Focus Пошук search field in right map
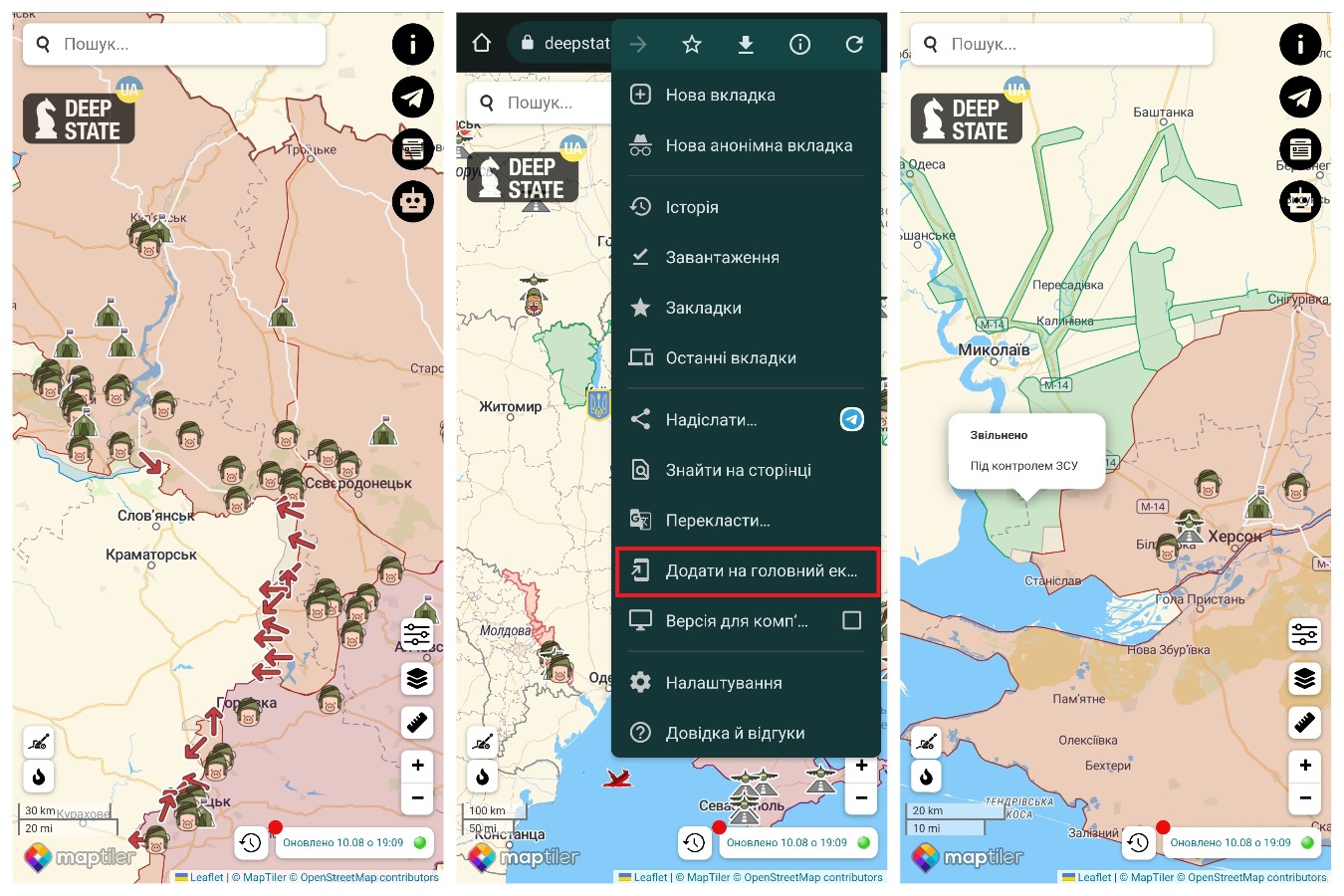 click(1061, 44)
